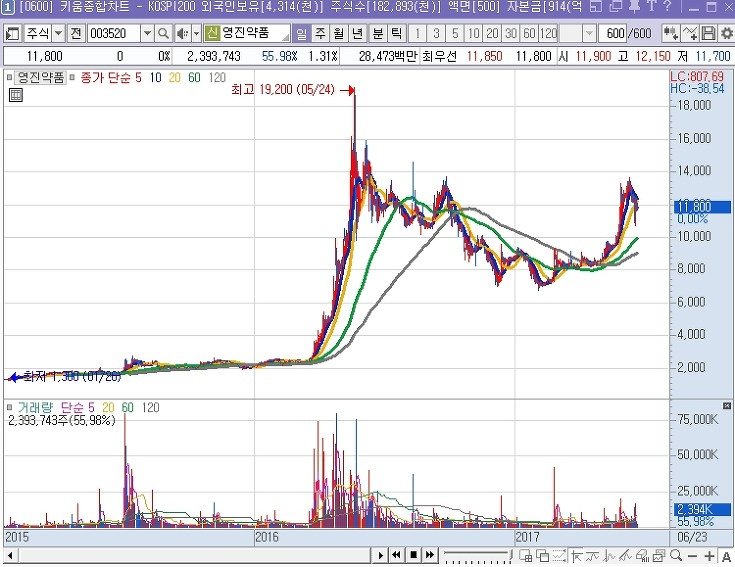The image size is (735, 567).
Task: Click the scrollbar right arrow beside the play button
Action: pyautogui.click(x=380, y=555)
